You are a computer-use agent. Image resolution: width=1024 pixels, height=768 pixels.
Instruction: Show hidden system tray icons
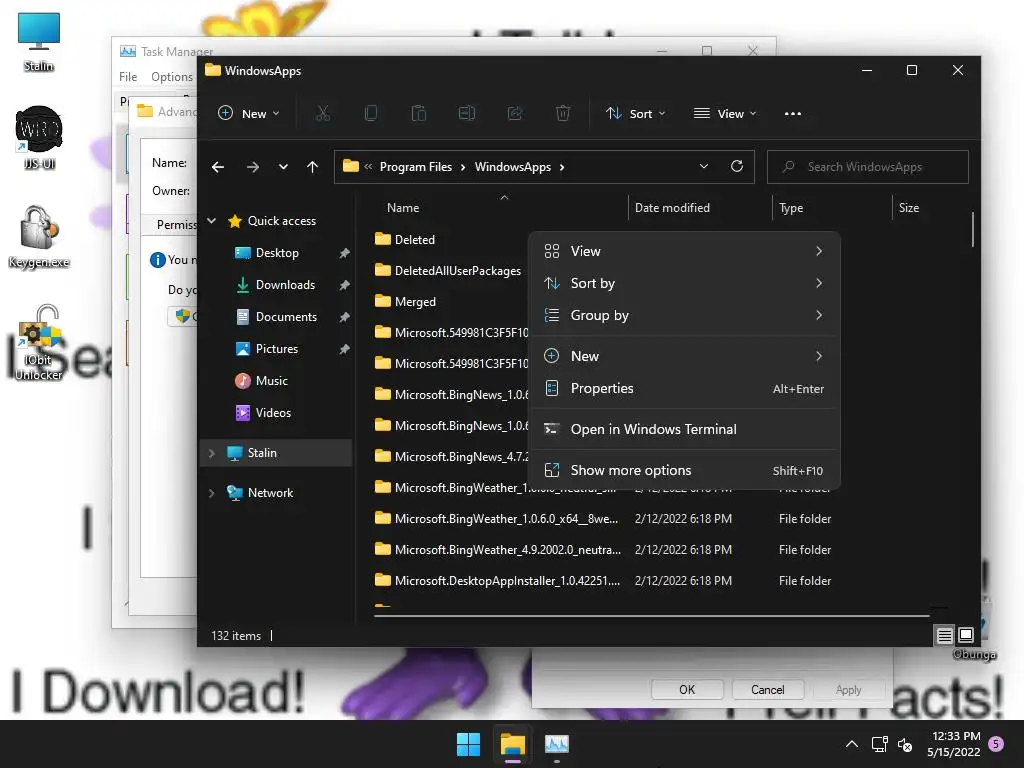click(x=852, y=744)
